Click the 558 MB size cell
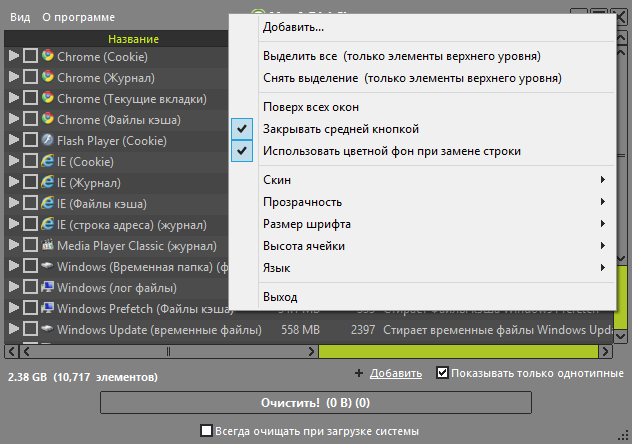Image resolution: width=633 pixels, height=445 pixels. click(300, 330)
